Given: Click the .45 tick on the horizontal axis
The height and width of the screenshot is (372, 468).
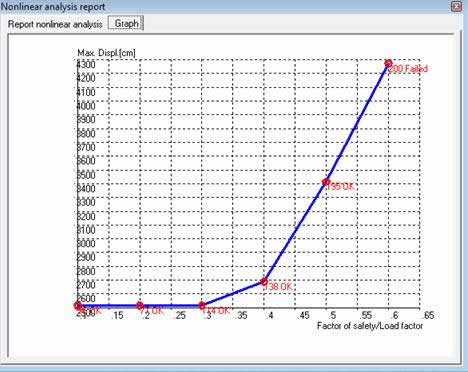Looking at the screenshot, I should coord(303,315).
